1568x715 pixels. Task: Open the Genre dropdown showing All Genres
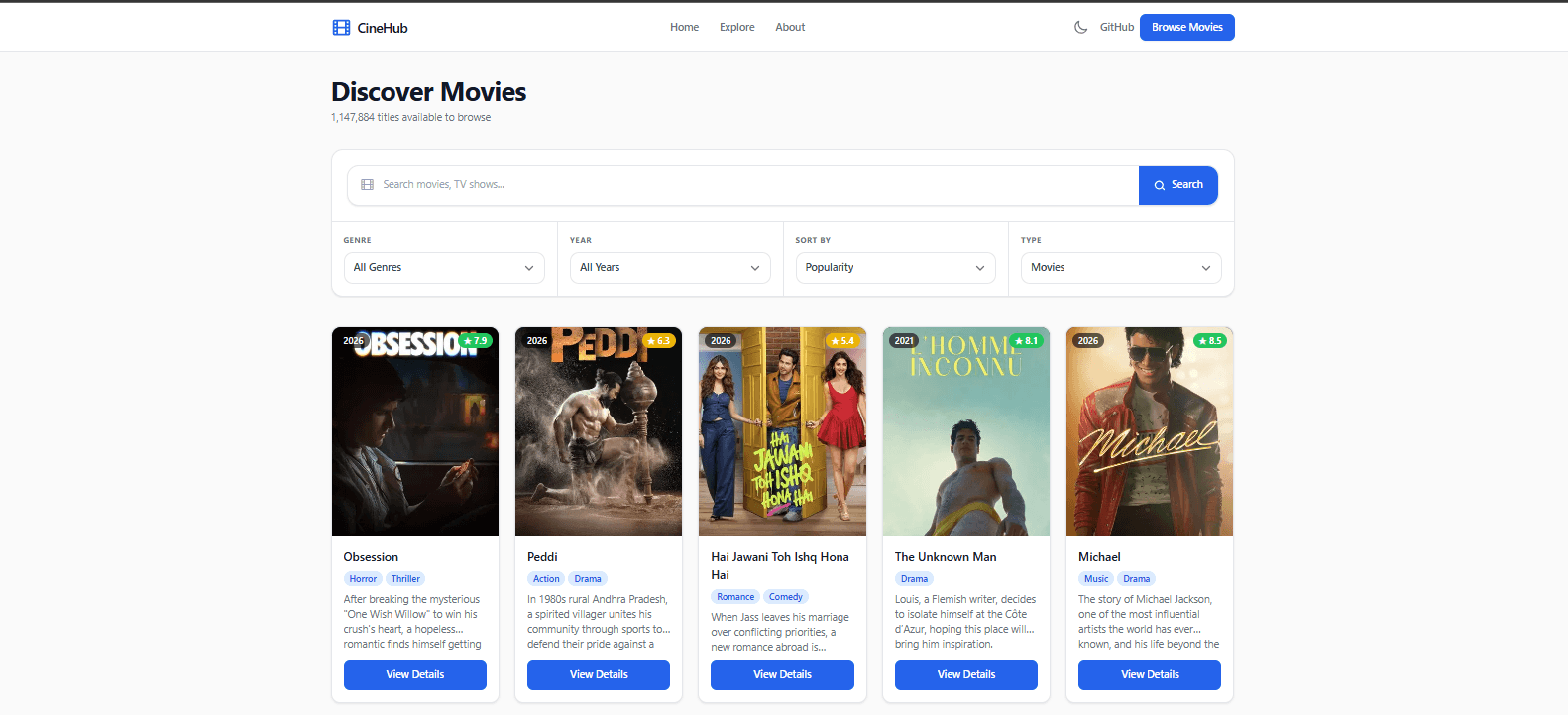(444, 268)
